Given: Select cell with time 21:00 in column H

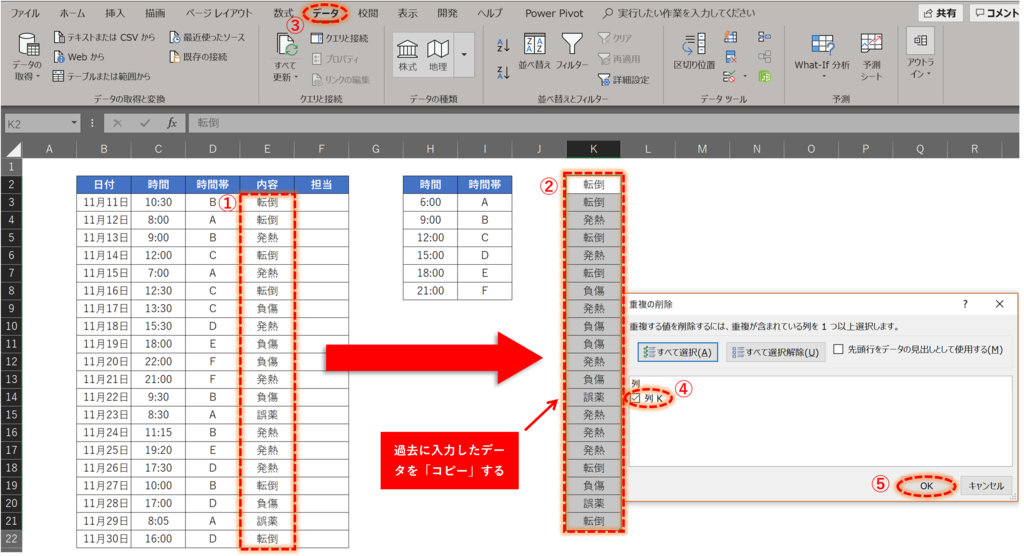Looking at the screenshot, I should coord(430,291).
